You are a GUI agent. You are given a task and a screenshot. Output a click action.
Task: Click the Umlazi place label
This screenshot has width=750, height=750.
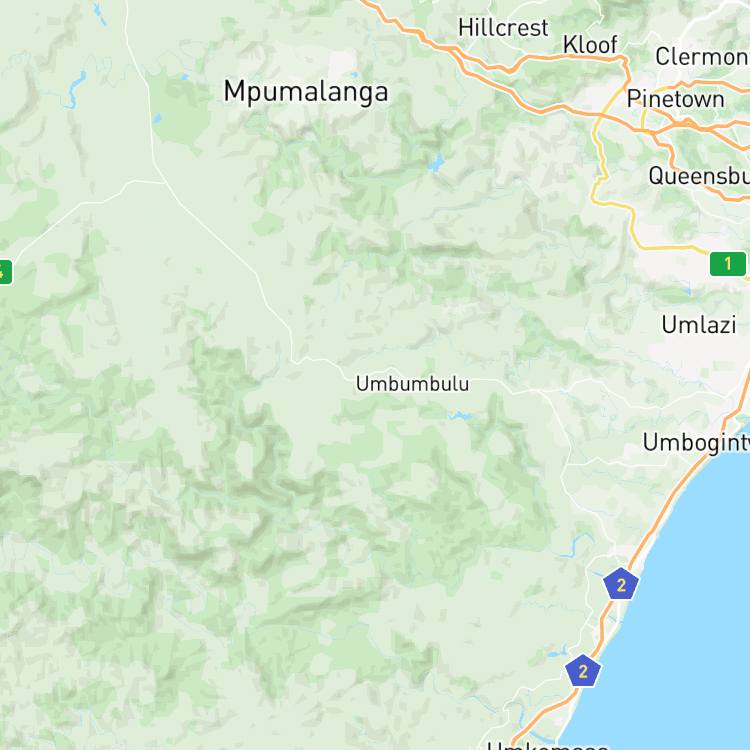699,325
